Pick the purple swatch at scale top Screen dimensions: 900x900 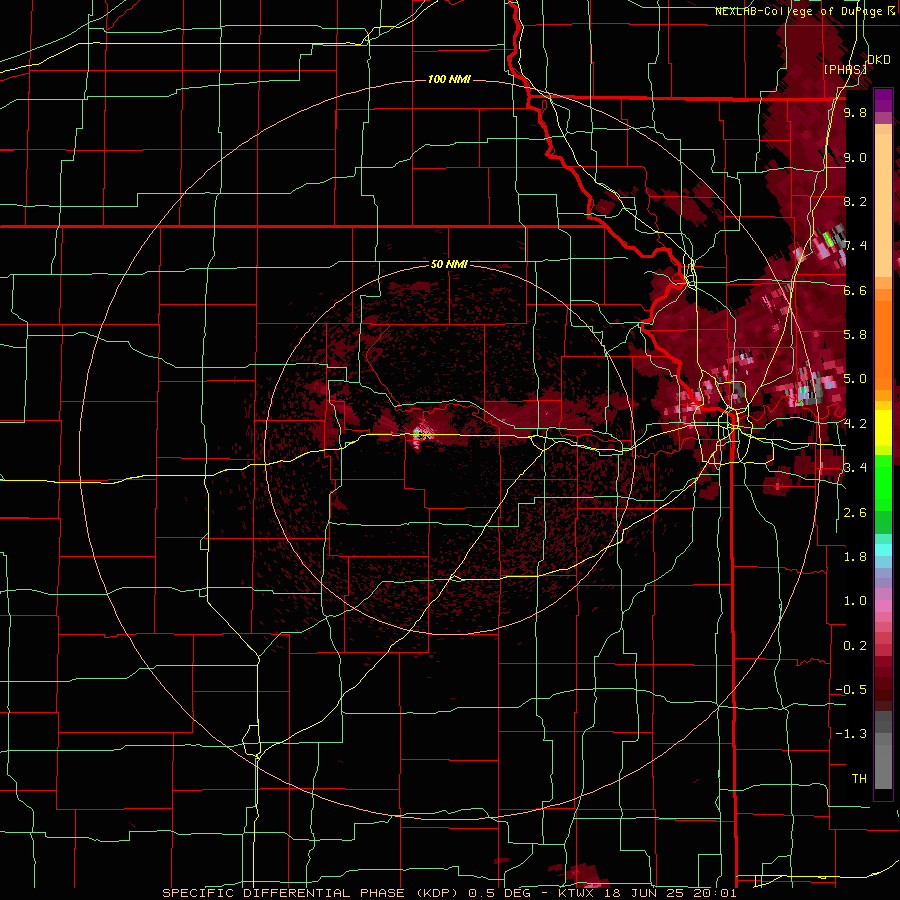[x=883, y=100]
